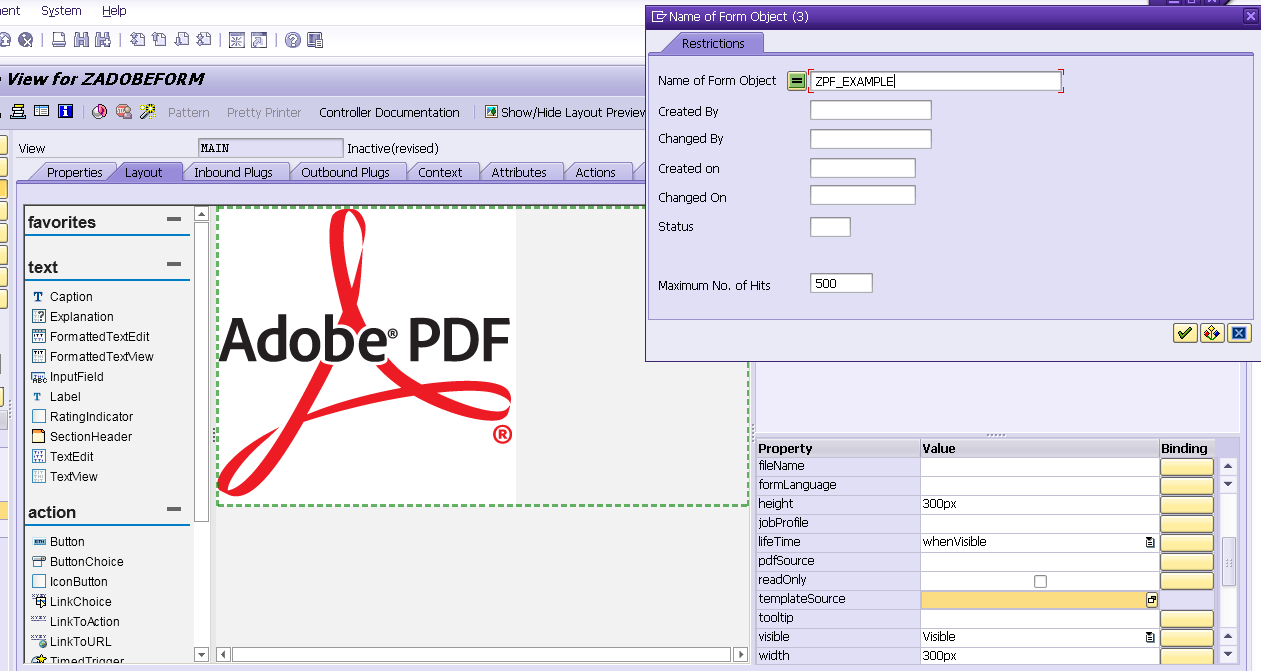Cancel the dialog with blue X icon
The width and height of the screenshot is (1261, 671).
coord(1239,333)
